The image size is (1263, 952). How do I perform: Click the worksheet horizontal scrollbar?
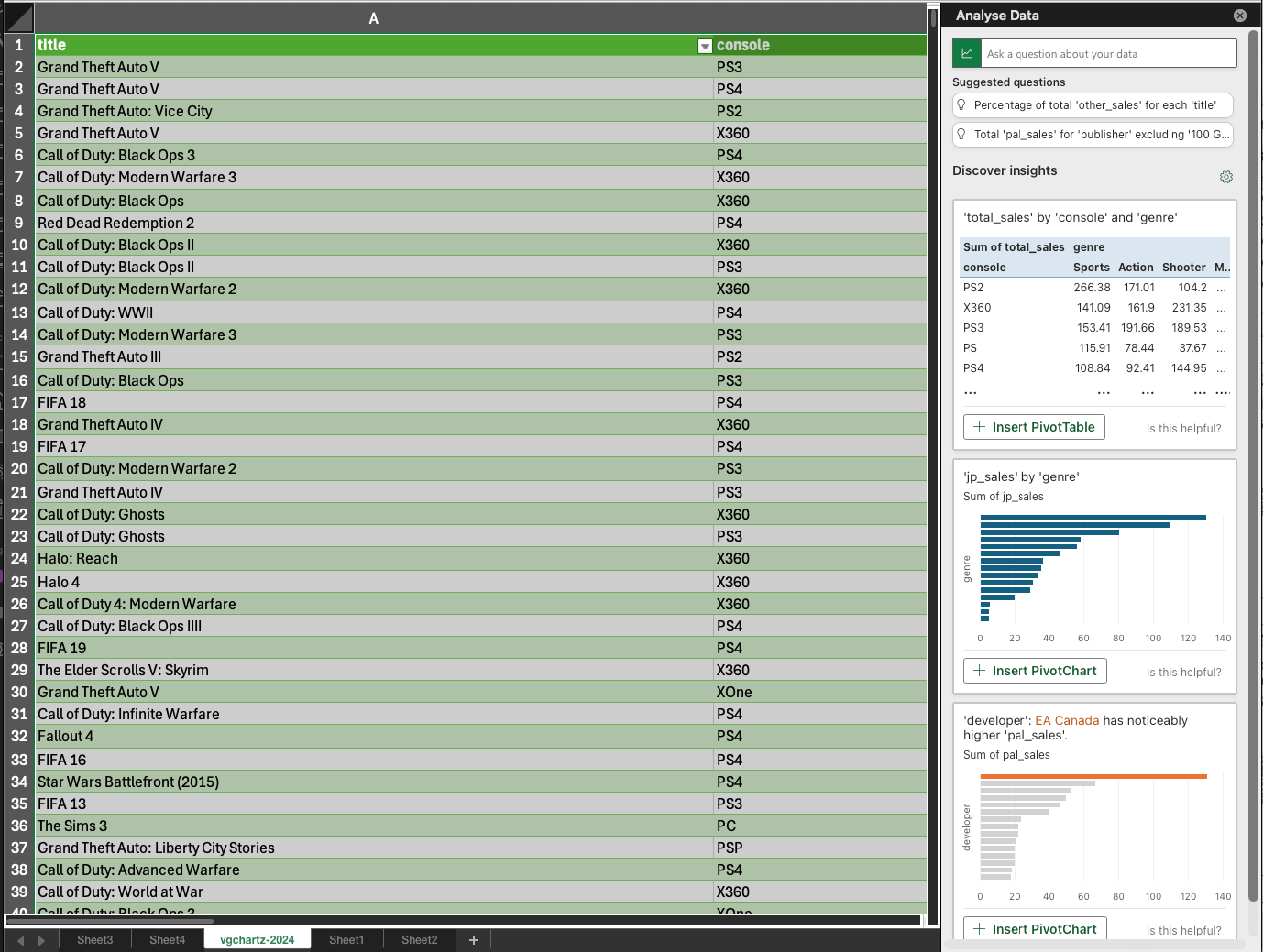[x=110, y=921]
